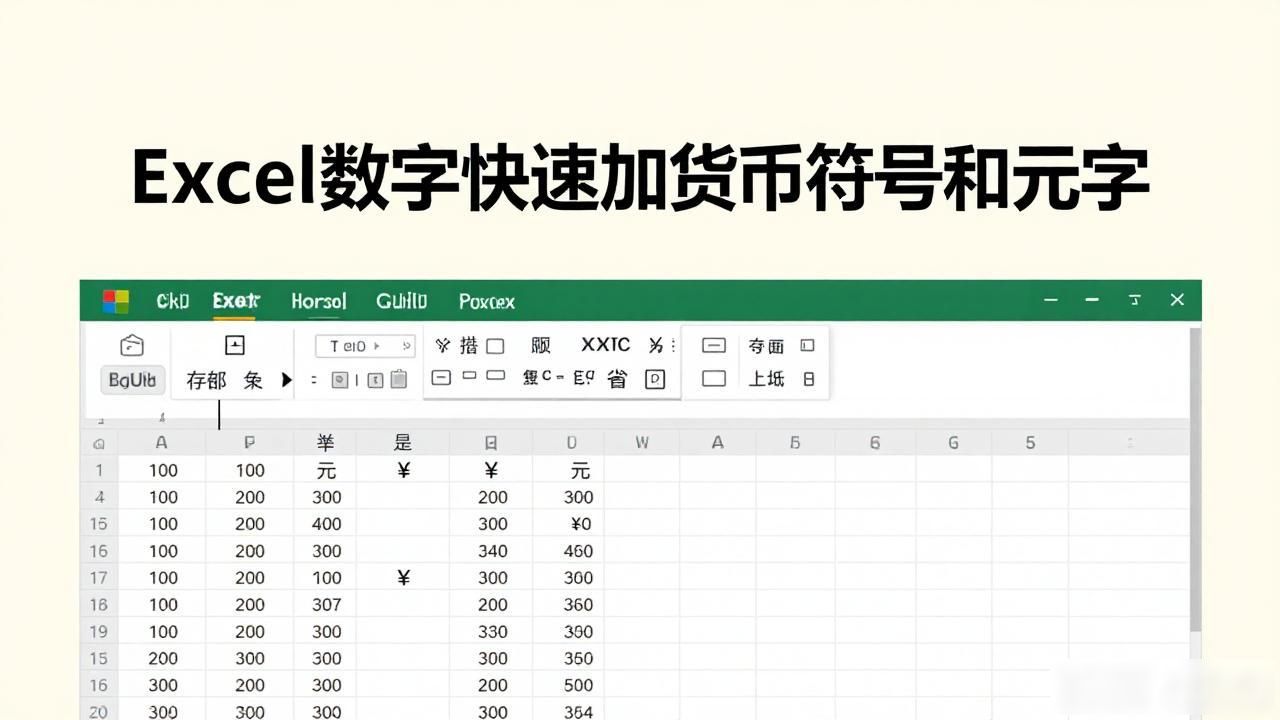
Task: Click the minus-box icon left of 夺面
Action: click(714, 346)
